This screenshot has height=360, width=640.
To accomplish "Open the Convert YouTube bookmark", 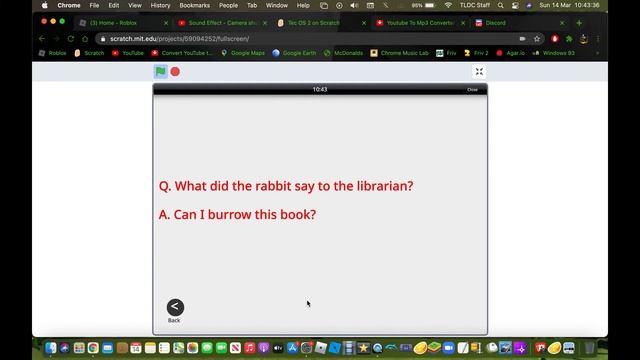I will 182,53.
